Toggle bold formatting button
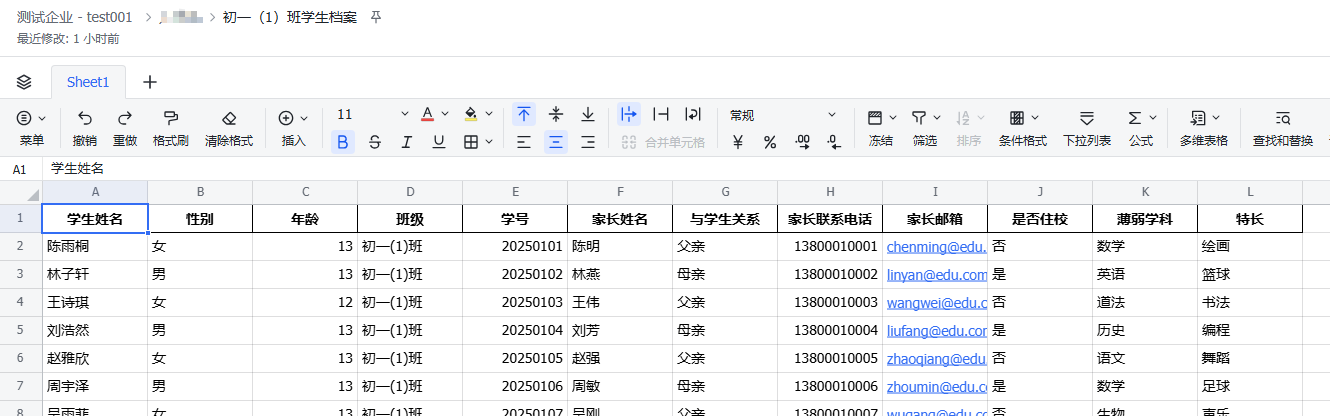Viewport: 1330px width, 416px height. pos(343,142)
